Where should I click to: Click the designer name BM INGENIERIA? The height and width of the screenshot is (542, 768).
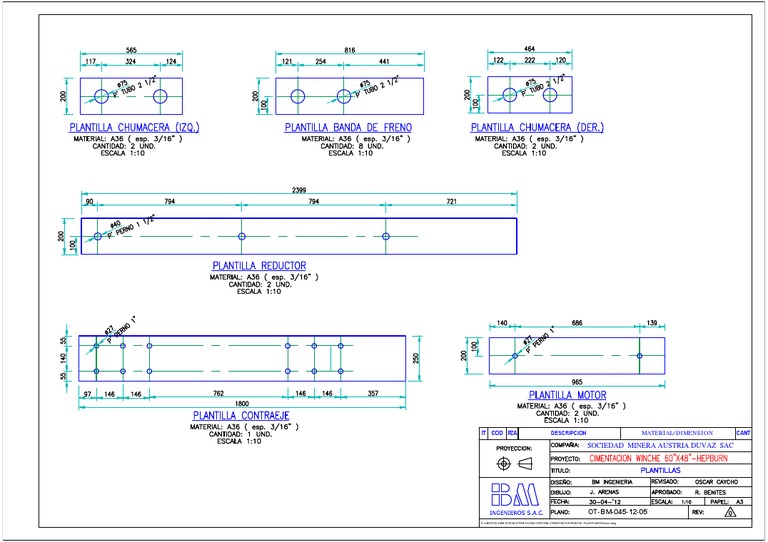pyautogui.click(x=612, y=482)
